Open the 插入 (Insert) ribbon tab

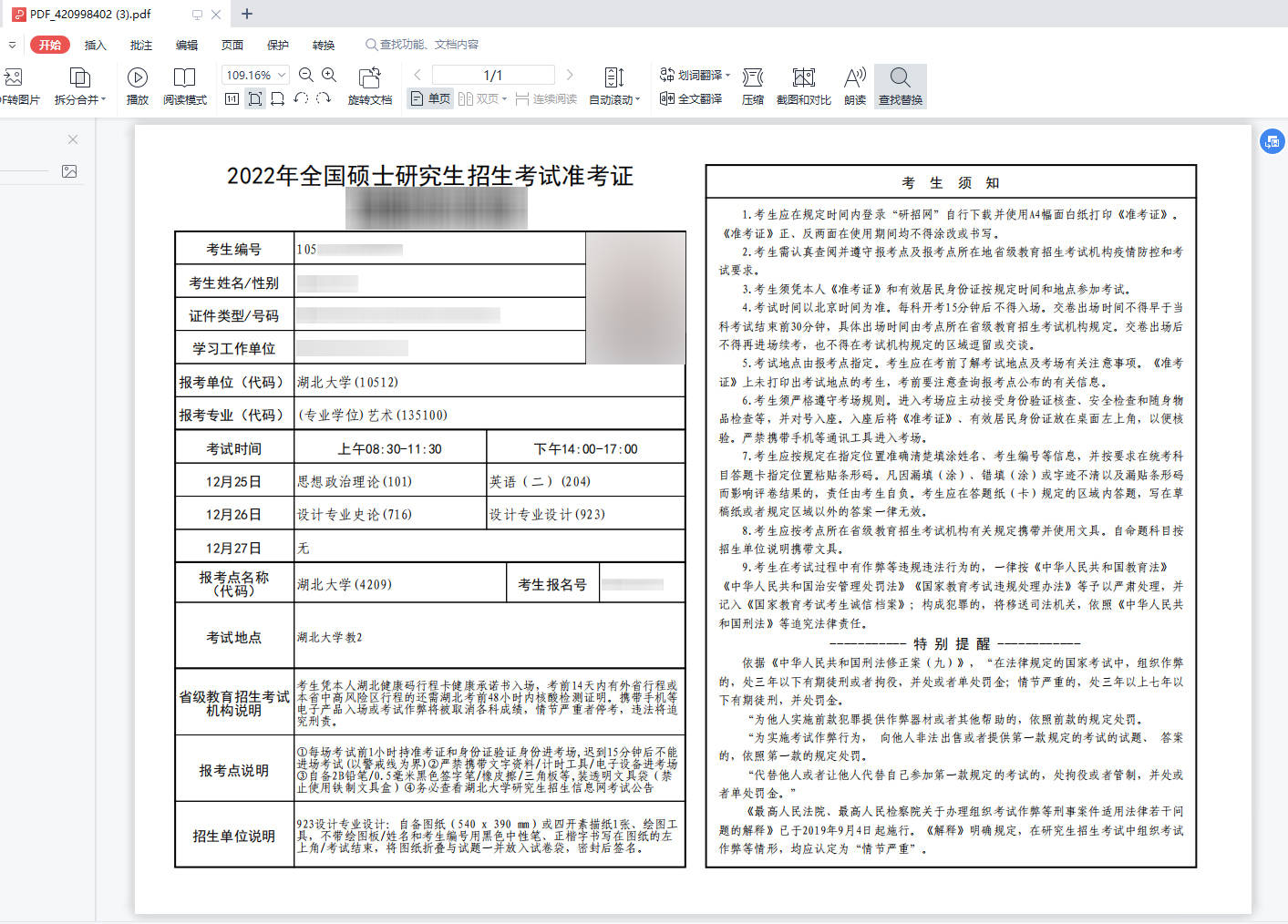point(96,45)
